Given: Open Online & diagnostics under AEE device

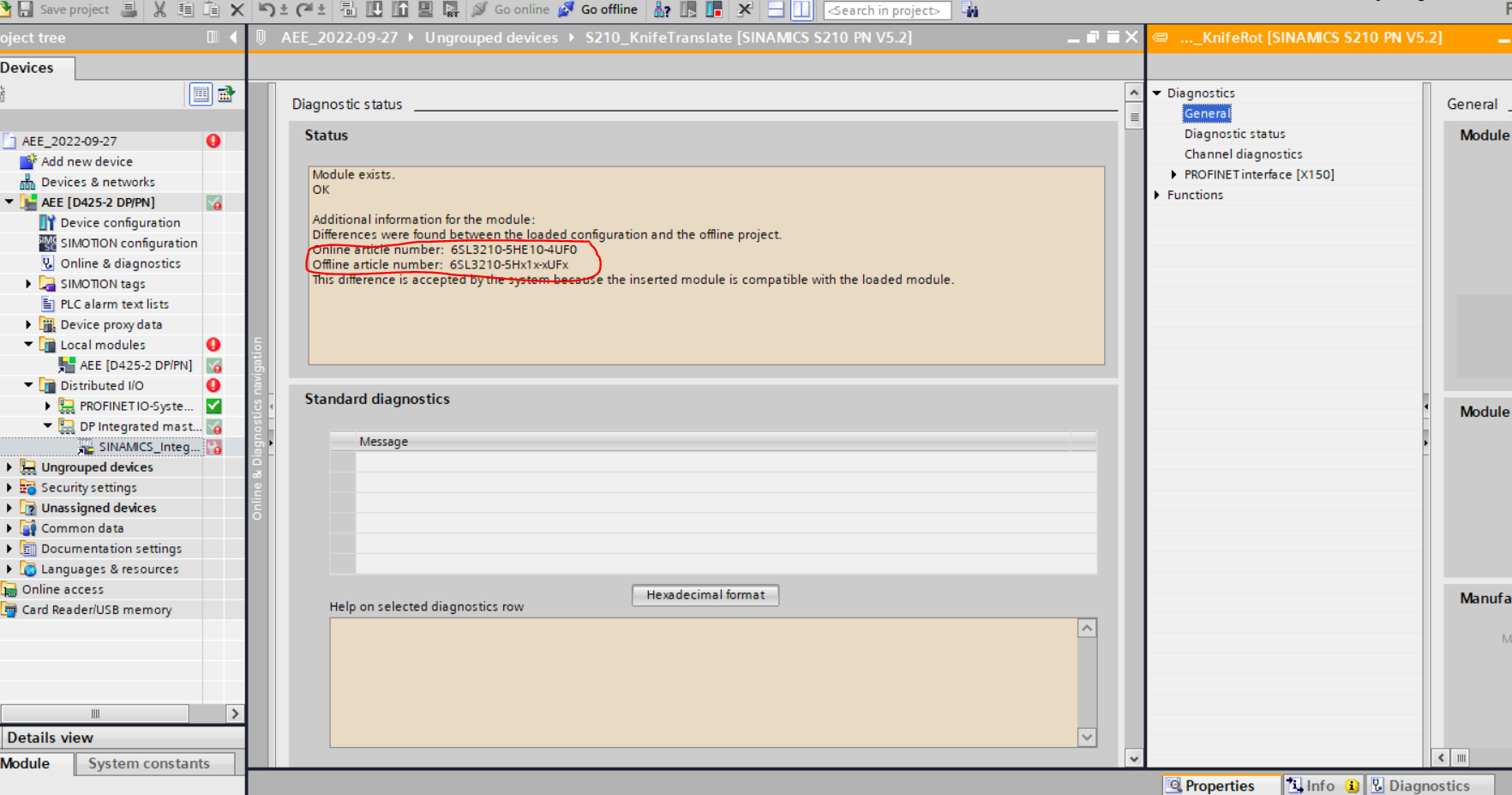Looking at the screenshot, I should [120, 263].
